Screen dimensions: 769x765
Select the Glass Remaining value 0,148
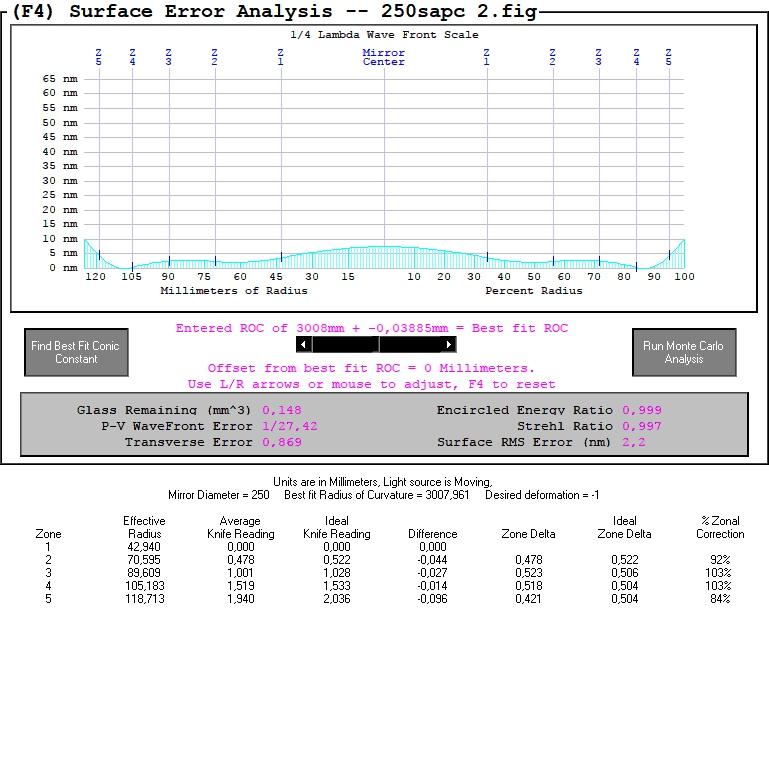pyautogui.click(x=282, y=410)
